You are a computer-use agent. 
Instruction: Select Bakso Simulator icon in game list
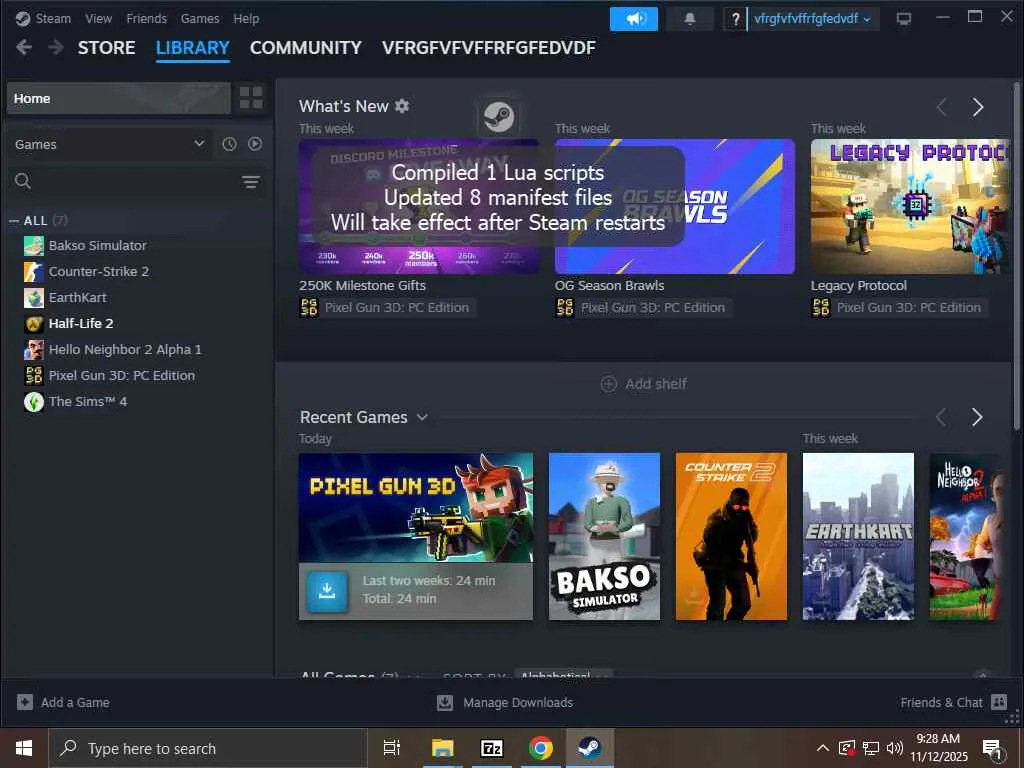[x=34, y=246]
